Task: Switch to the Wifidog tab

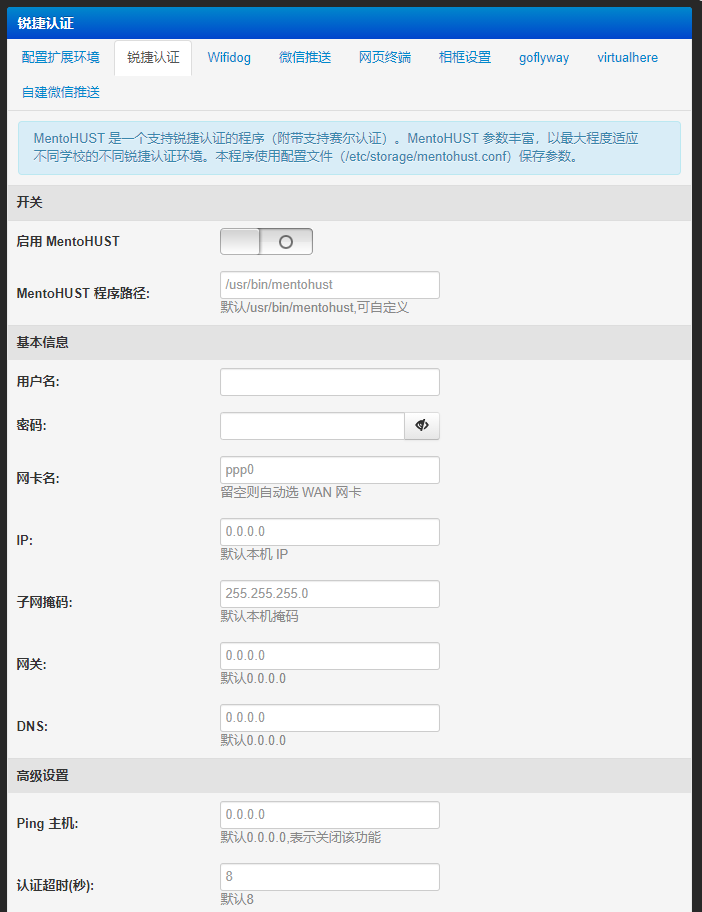Action: coord(229,58)
